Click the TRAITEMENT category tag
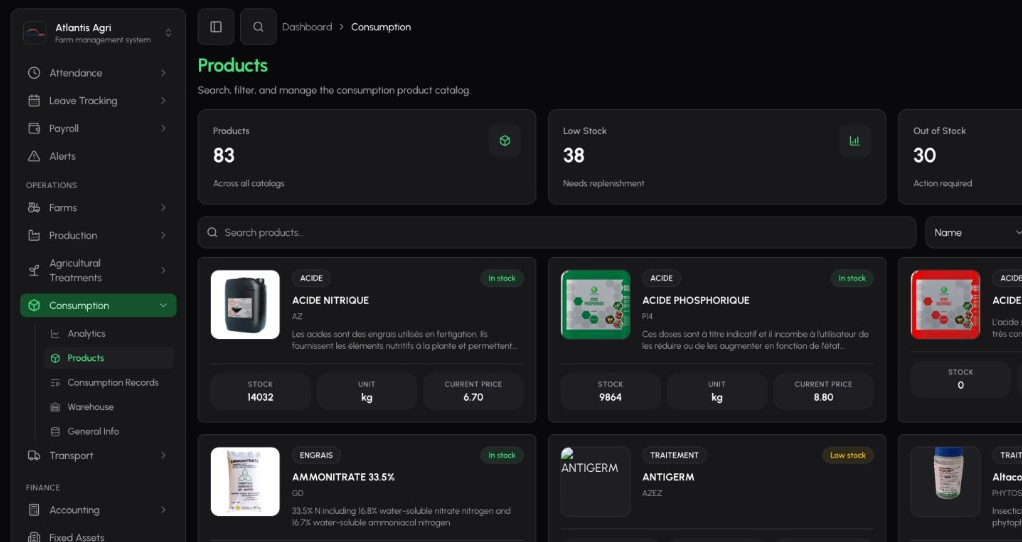The image size is (1022, 542). [674, 455]
